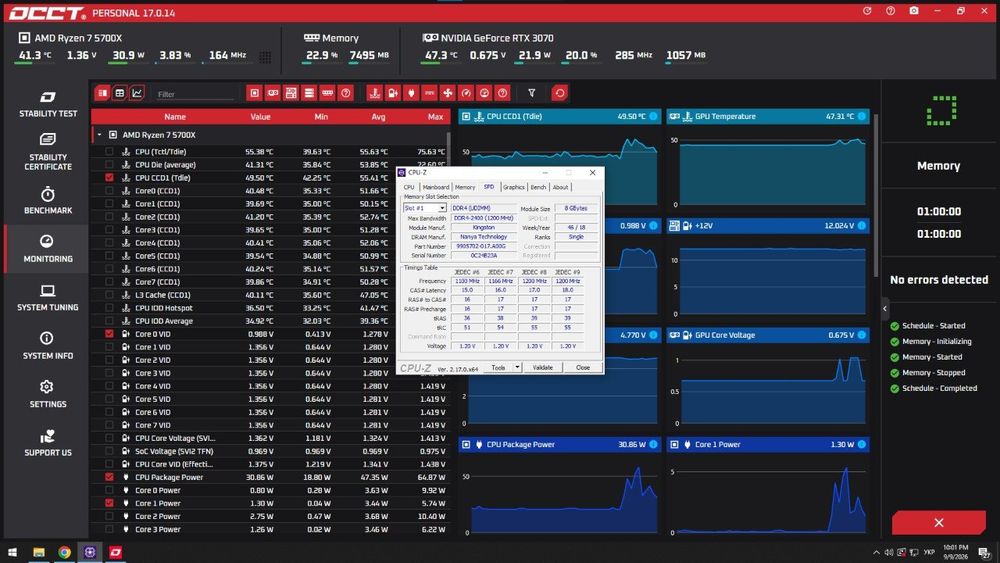Sort the sensor table by Min column
Image resolution: width=1000 pixels, height=563 pixels.
[x=321, y=117]
